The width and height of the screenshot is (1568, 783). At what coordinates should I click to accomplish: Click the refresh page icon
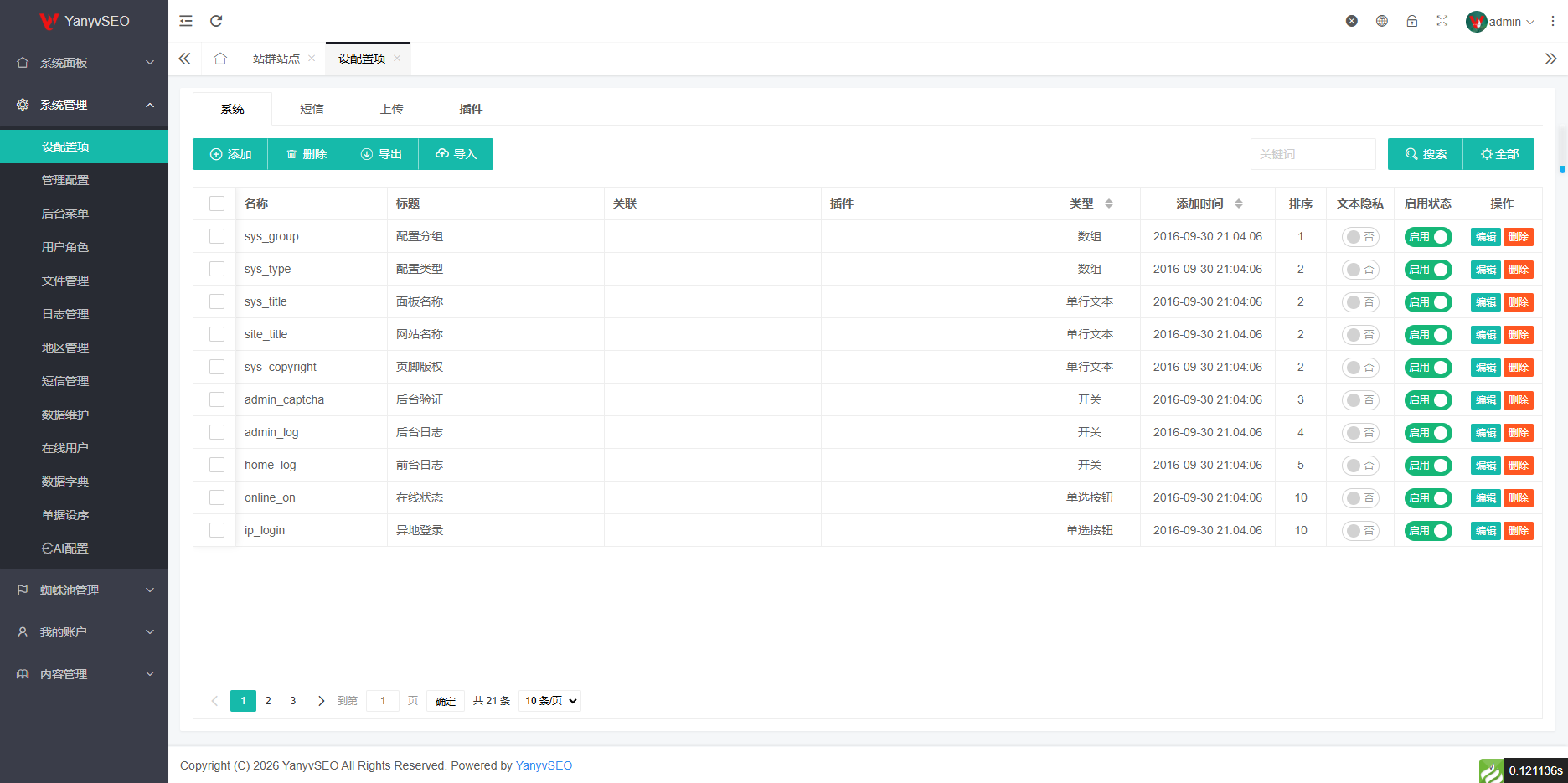[x=216, y=21]
